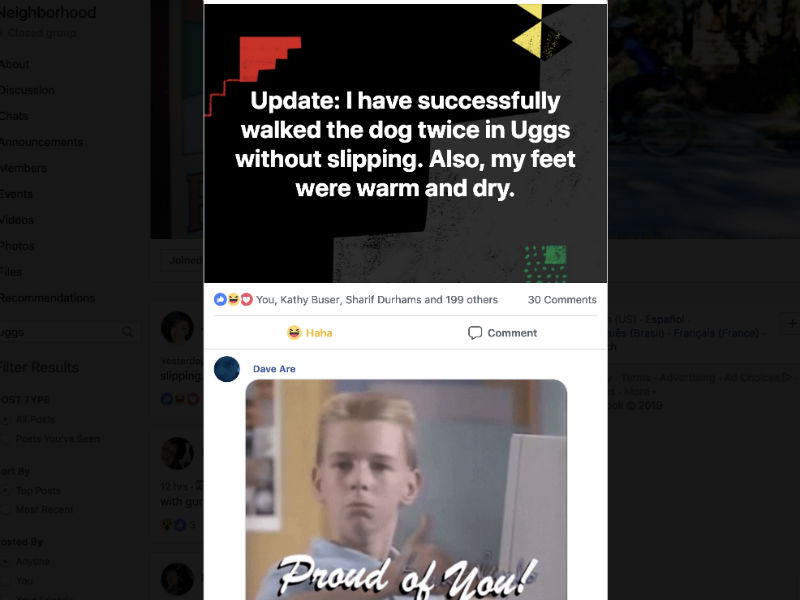The width and height of the screenshot is (800, 600).
Task: Click the Haha emoji in the reactions summary
Action: (x=233, y=299)
